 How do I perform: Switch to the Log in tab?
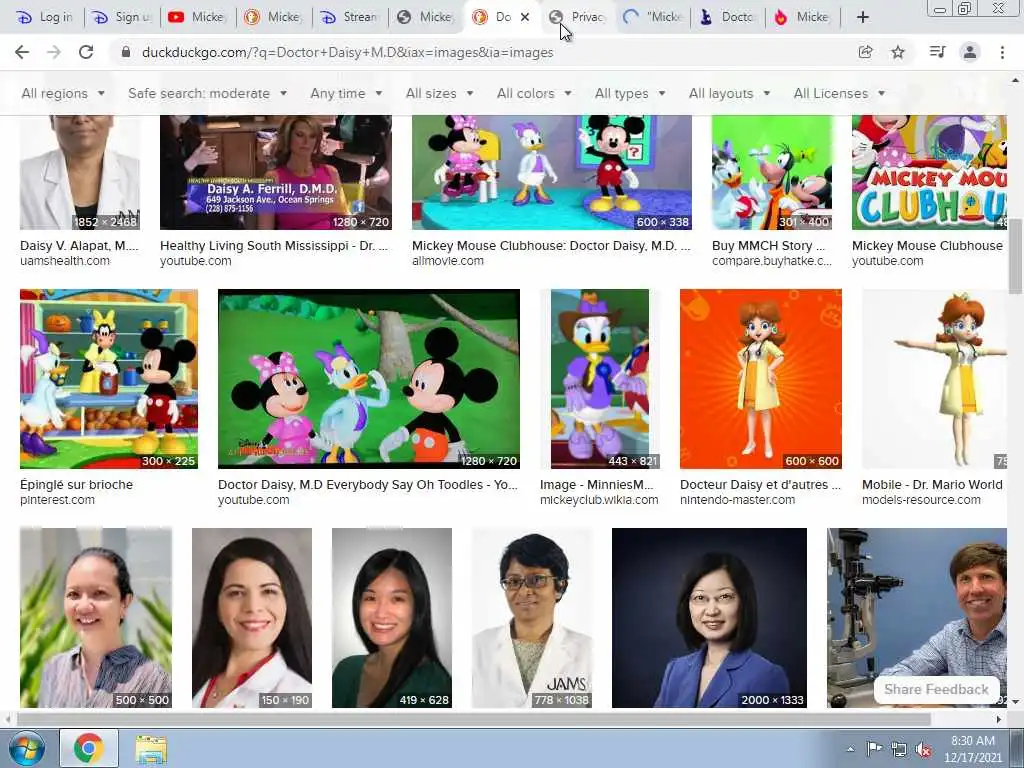45,17
